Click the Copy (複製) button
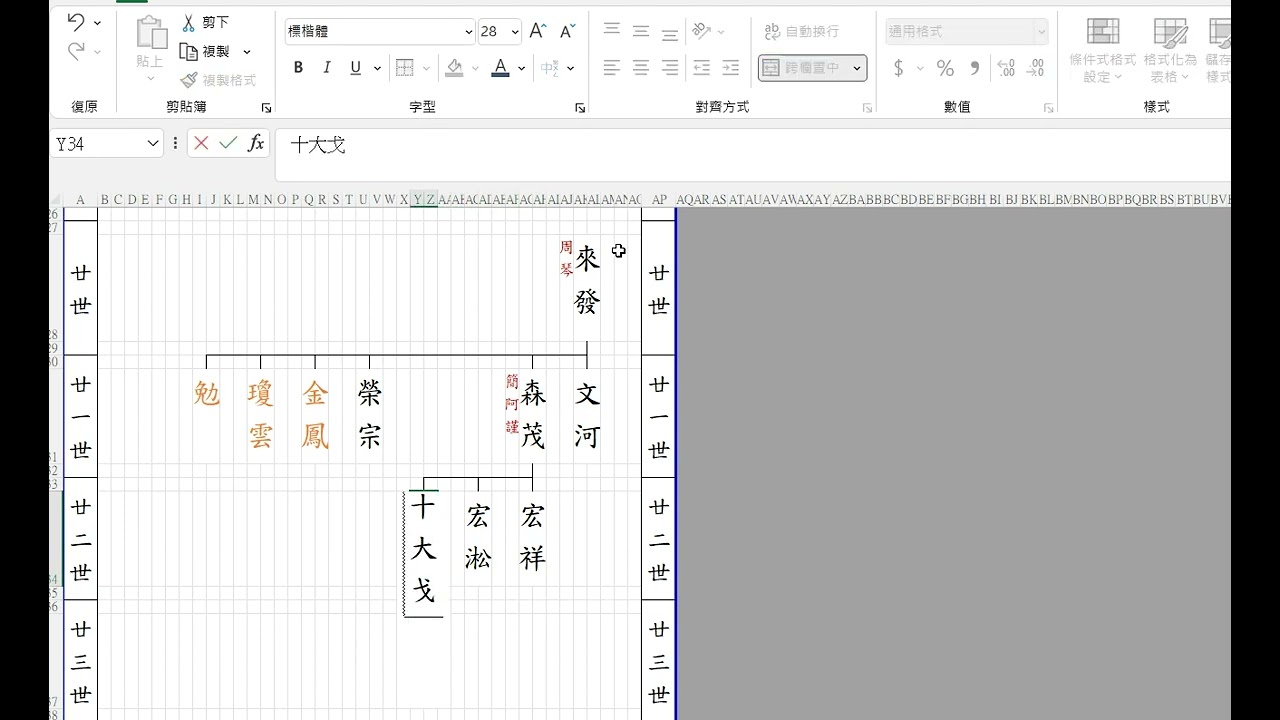Screen dimensions: 1280x720 tap(205, 51)
